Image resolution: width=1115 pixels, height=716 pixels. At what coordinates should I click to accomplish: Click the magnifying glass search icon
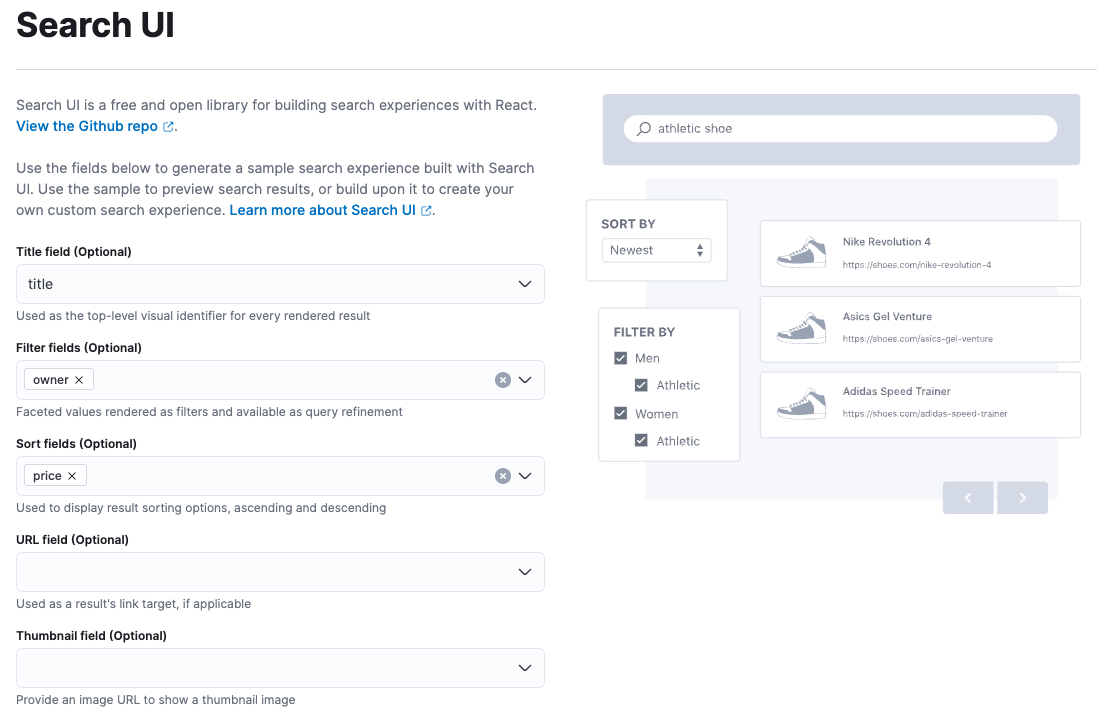point(643,128)
